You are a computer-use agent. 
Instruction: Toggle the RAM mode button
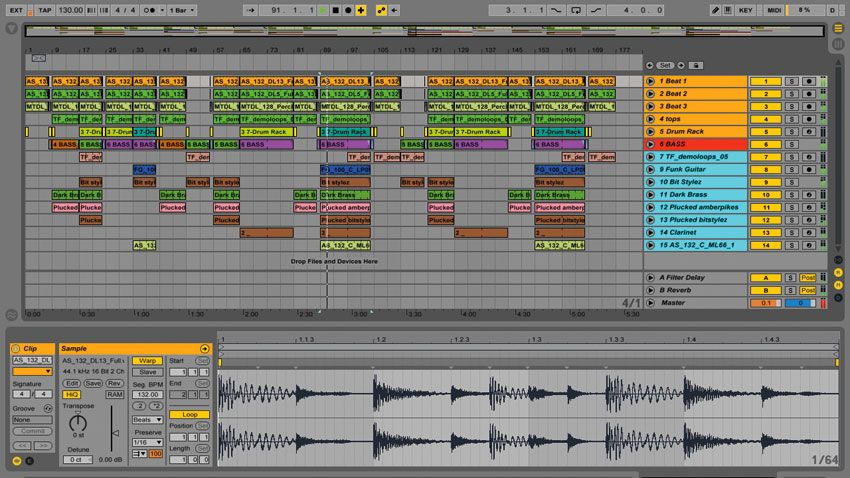114,395
